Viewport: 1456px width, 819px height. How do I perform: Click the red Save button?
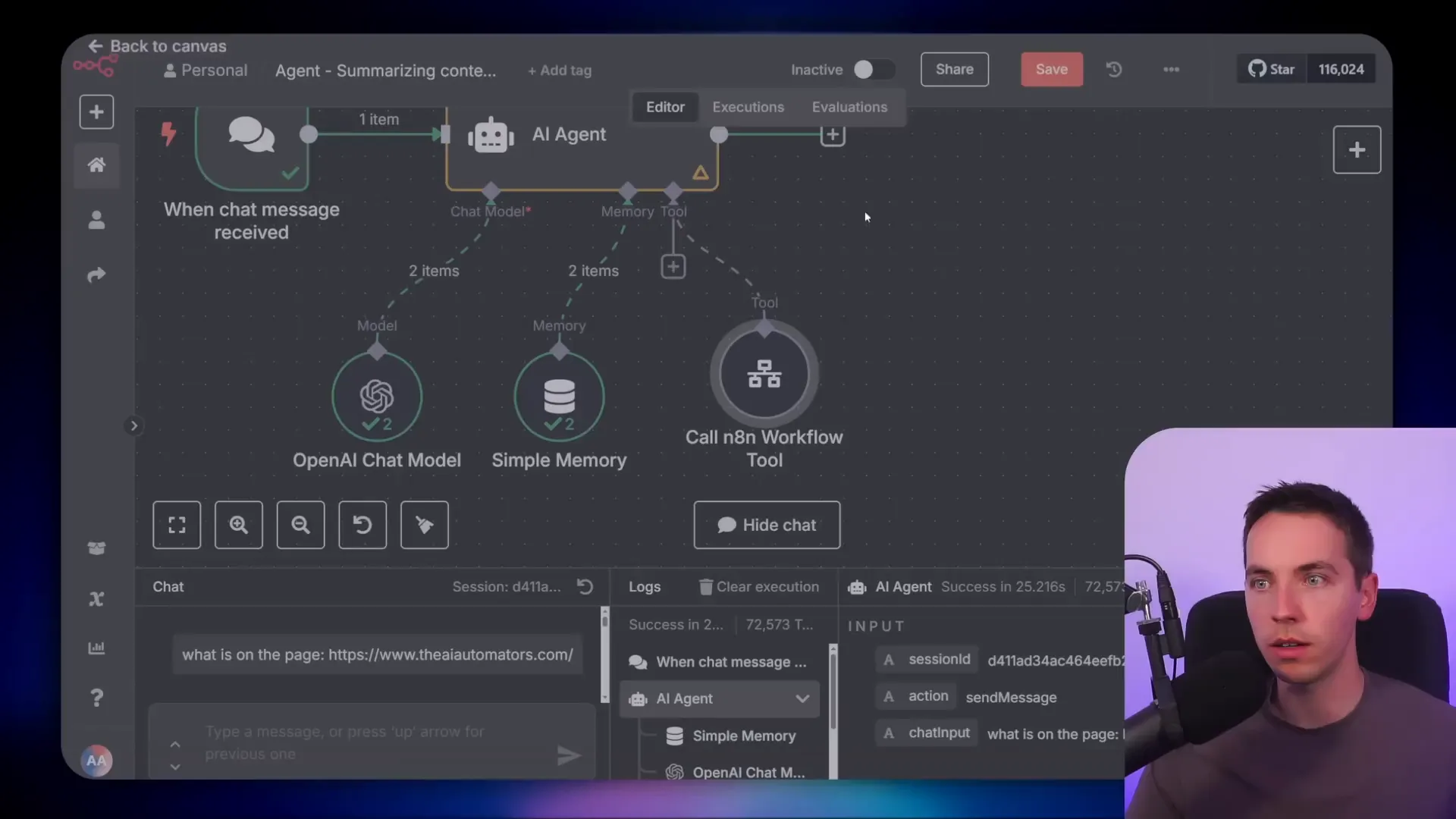point(1052,70)
